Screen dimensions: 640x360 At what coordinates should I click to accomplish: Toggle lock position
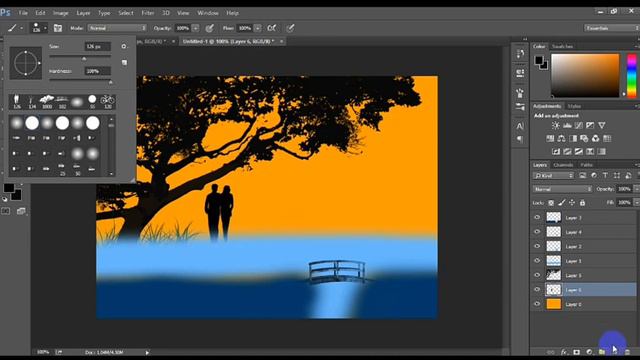572,202
